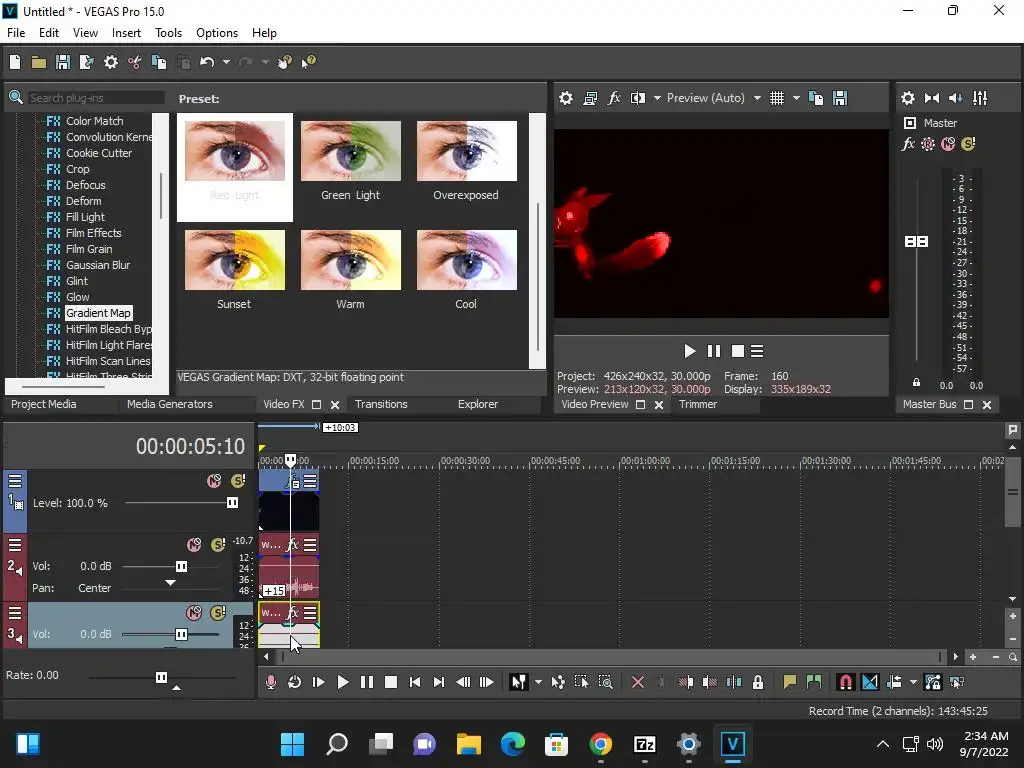Copy the preview snapshot to clipboard
The image size is (1024, 768).
point(816,98)
